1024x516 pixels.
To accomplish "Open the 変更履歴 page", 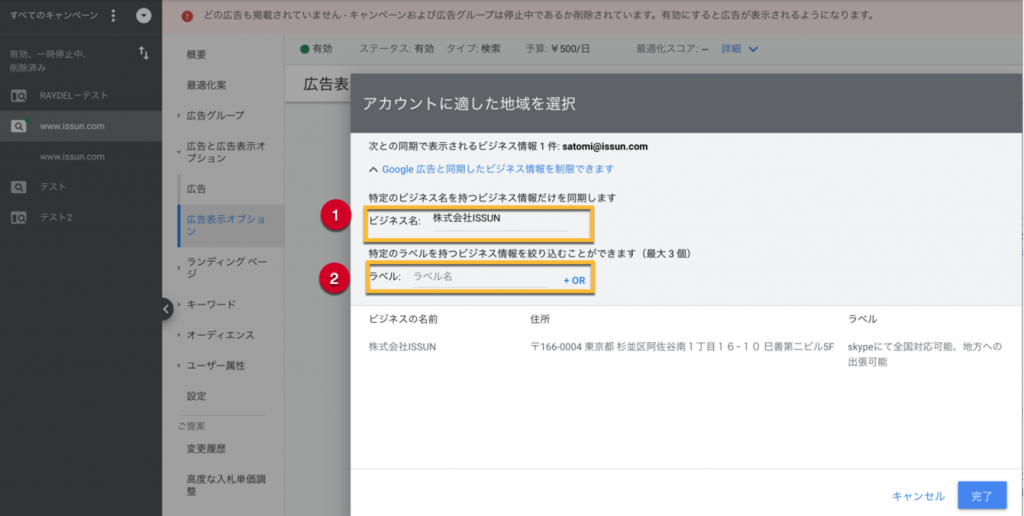I will (206, 449).
